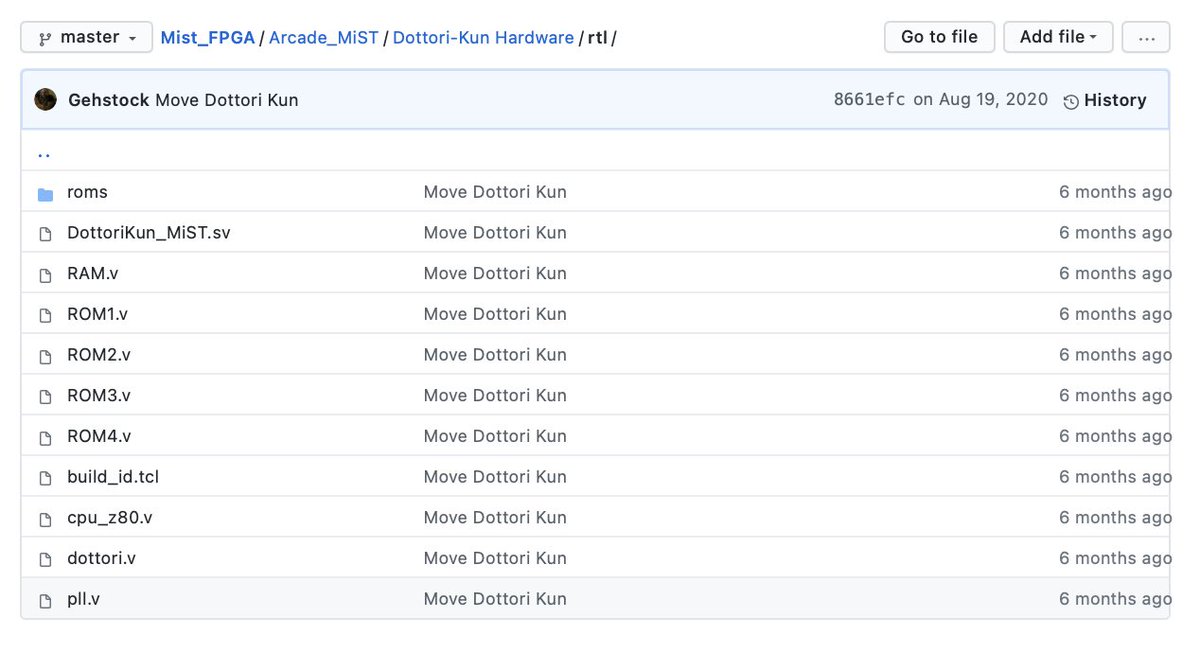Image resolution: width=1200 pixels, height=653 pixels.
Task: Open the three-dot more options menu
Action: (x=1146, y=37)
